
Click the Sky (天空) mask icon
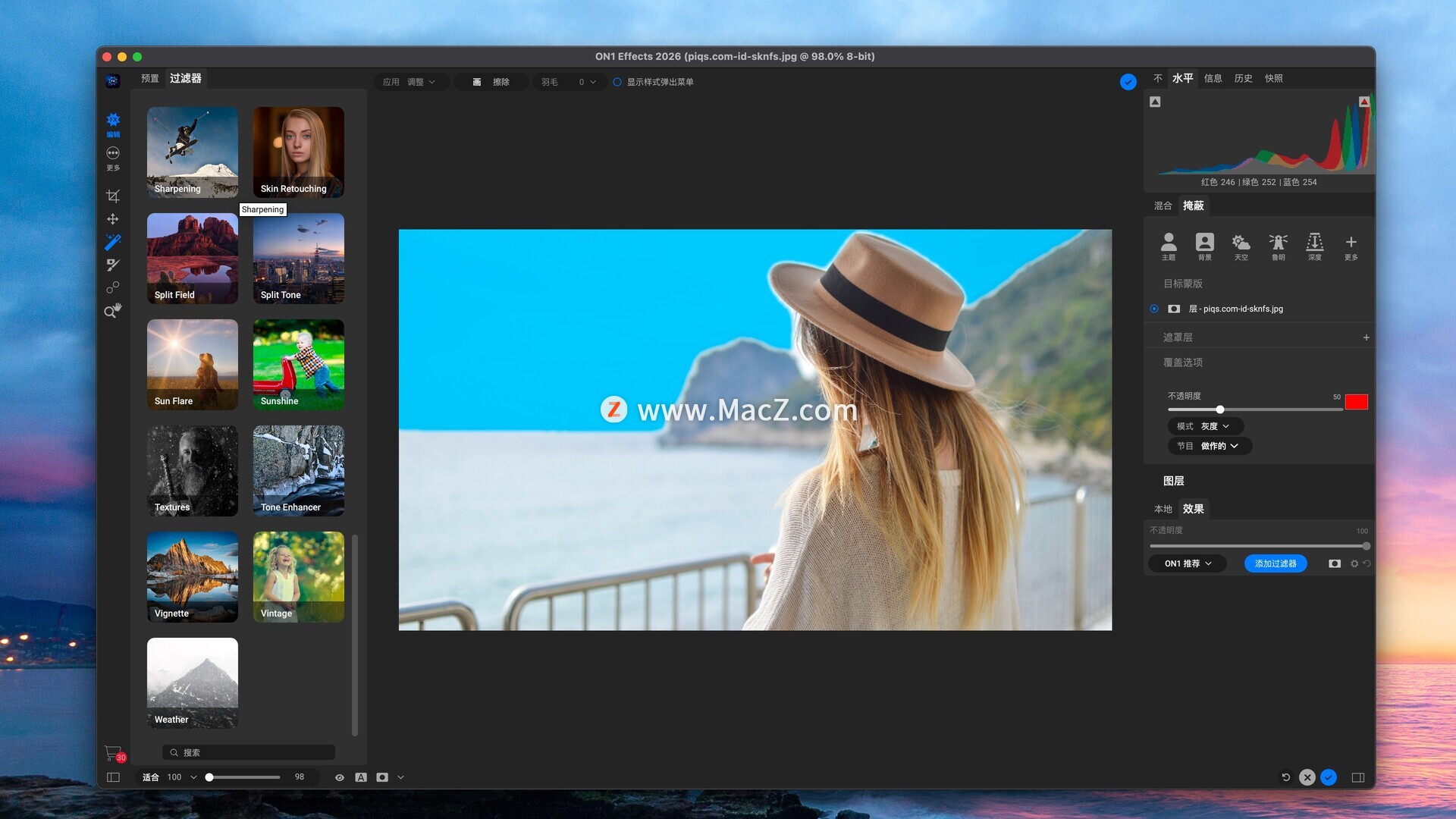(1241, 246)
